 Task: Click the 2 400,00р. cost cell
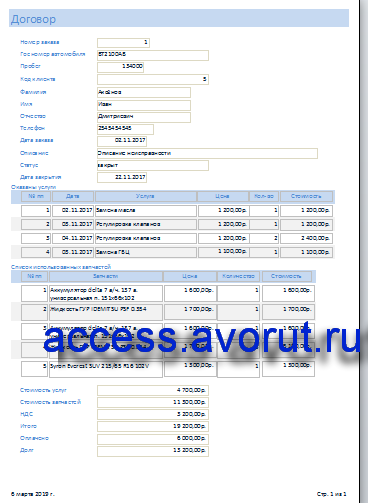click(x=306, y=238)
